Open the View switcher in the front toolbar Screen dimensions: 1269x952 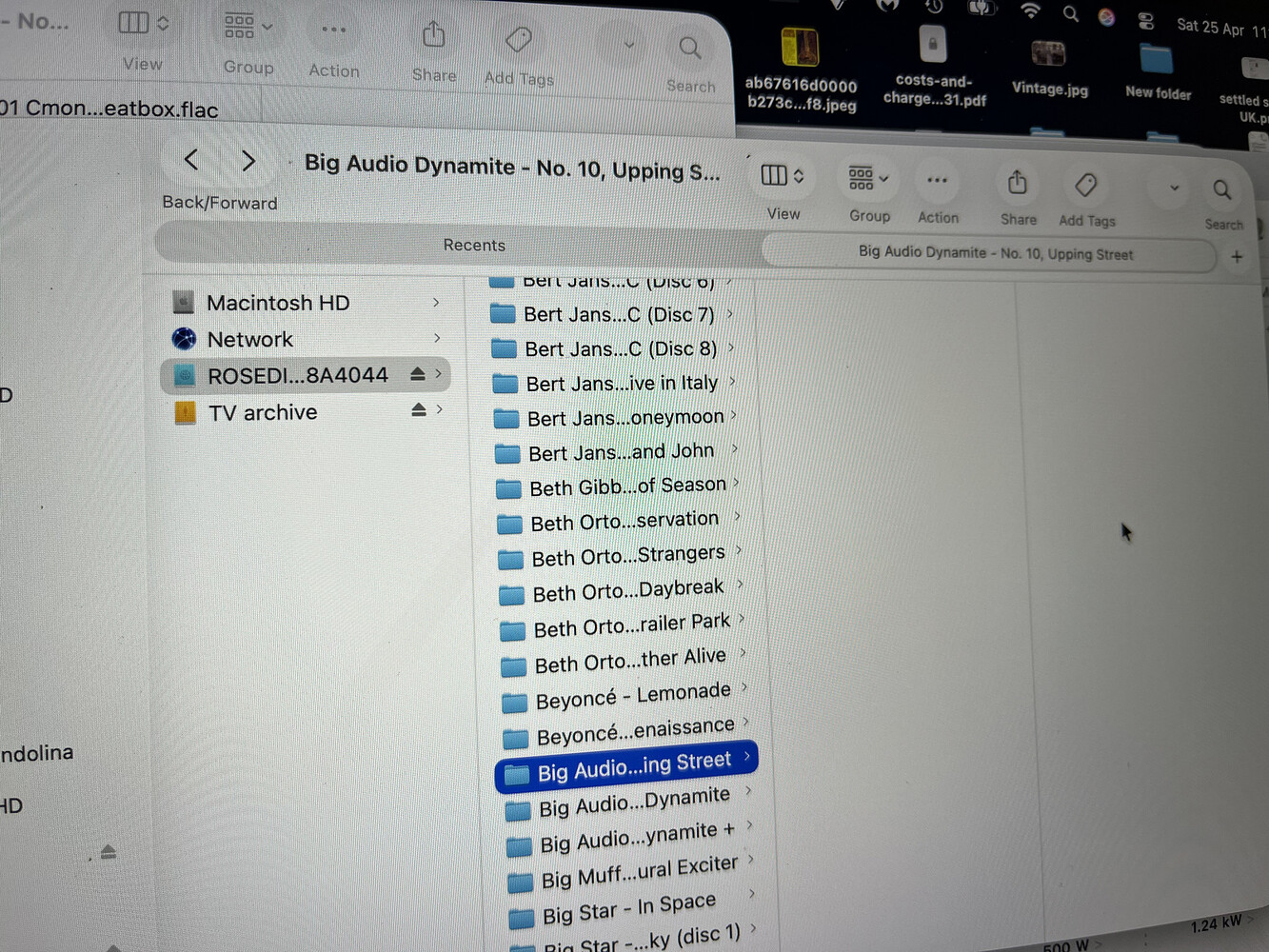[783, 176]
